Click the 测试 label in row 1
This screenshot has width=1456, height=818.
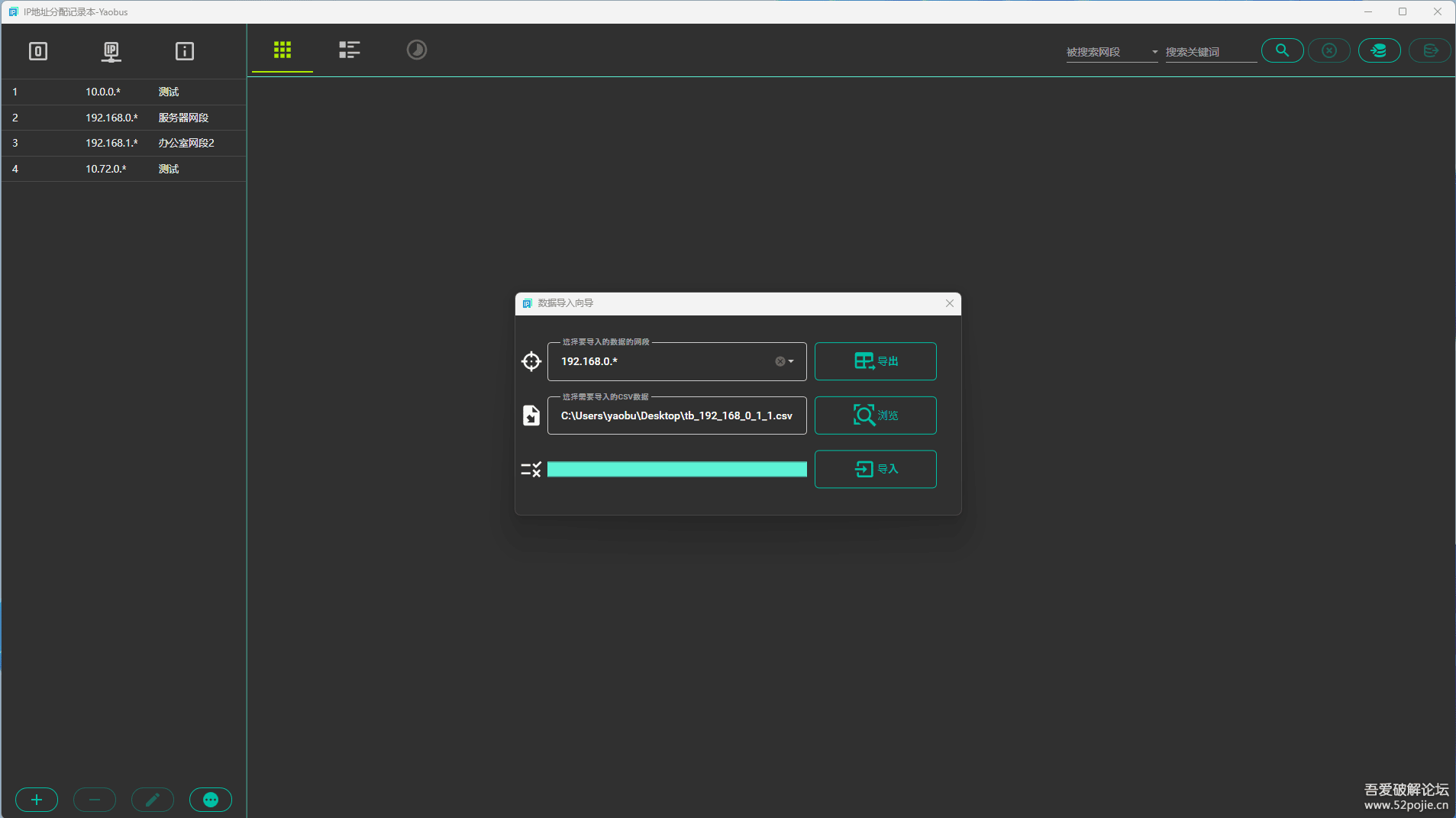point(169,92)
